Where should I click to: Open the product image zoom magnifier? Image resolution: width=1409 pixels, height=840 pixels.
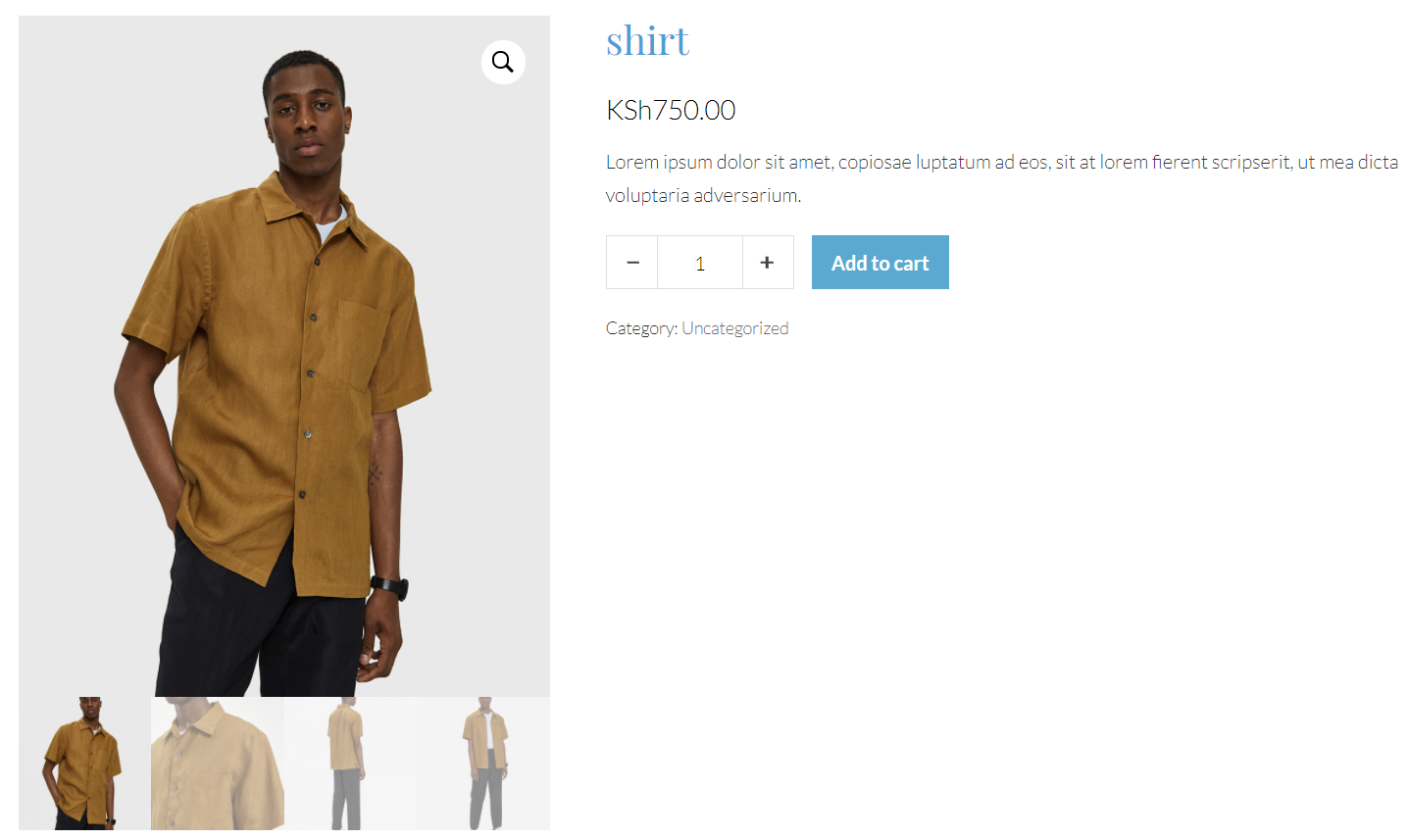(503, 63)
